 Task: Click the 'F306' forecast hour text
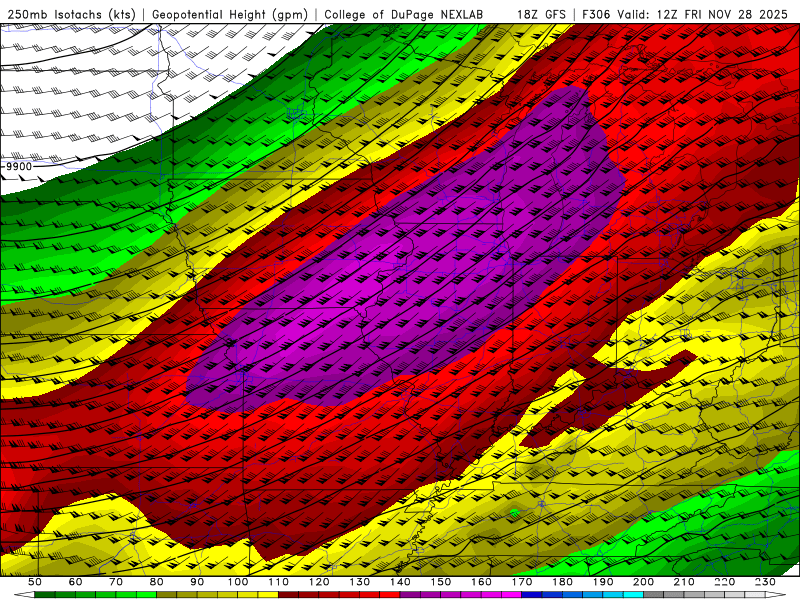tap(596, 14)
